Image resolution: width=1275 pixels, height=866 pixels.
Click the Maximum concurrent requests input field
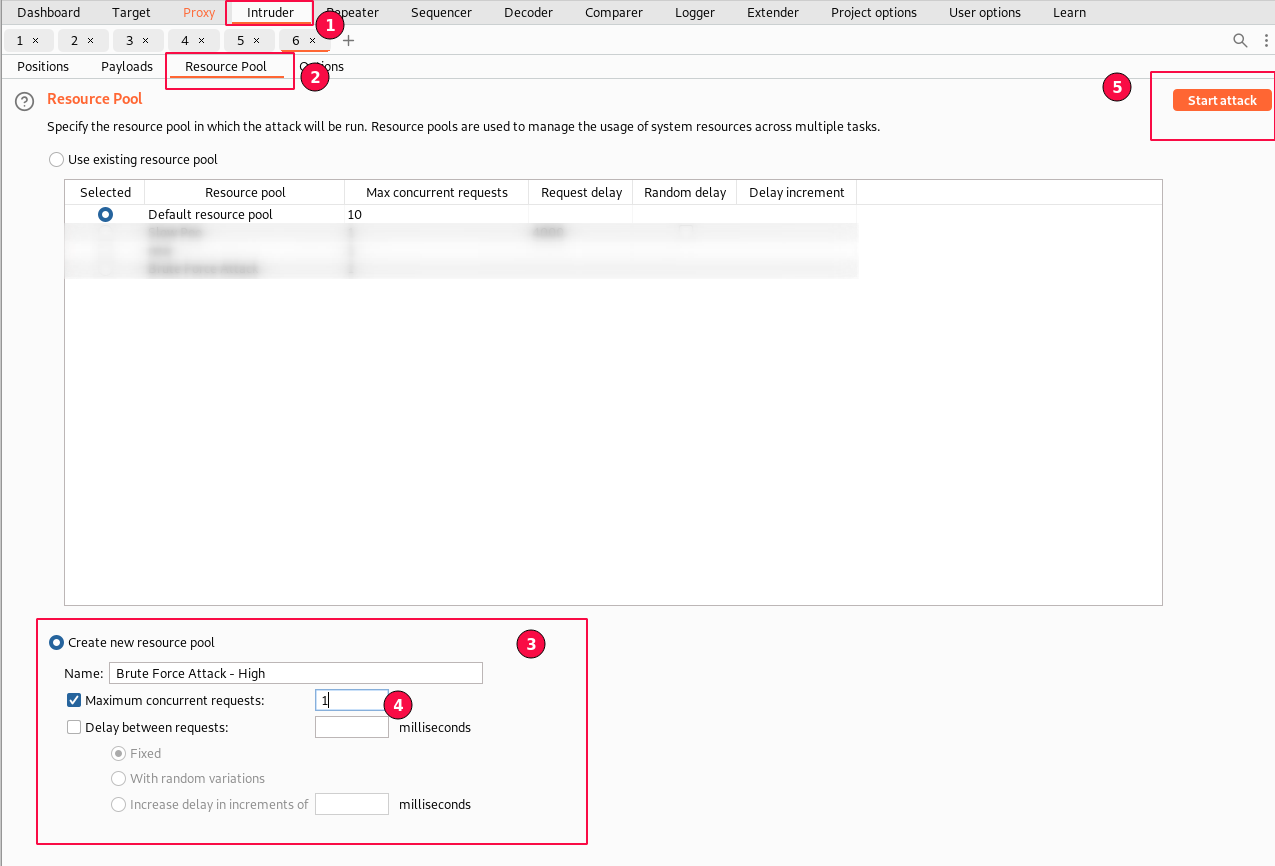[351, 701]
